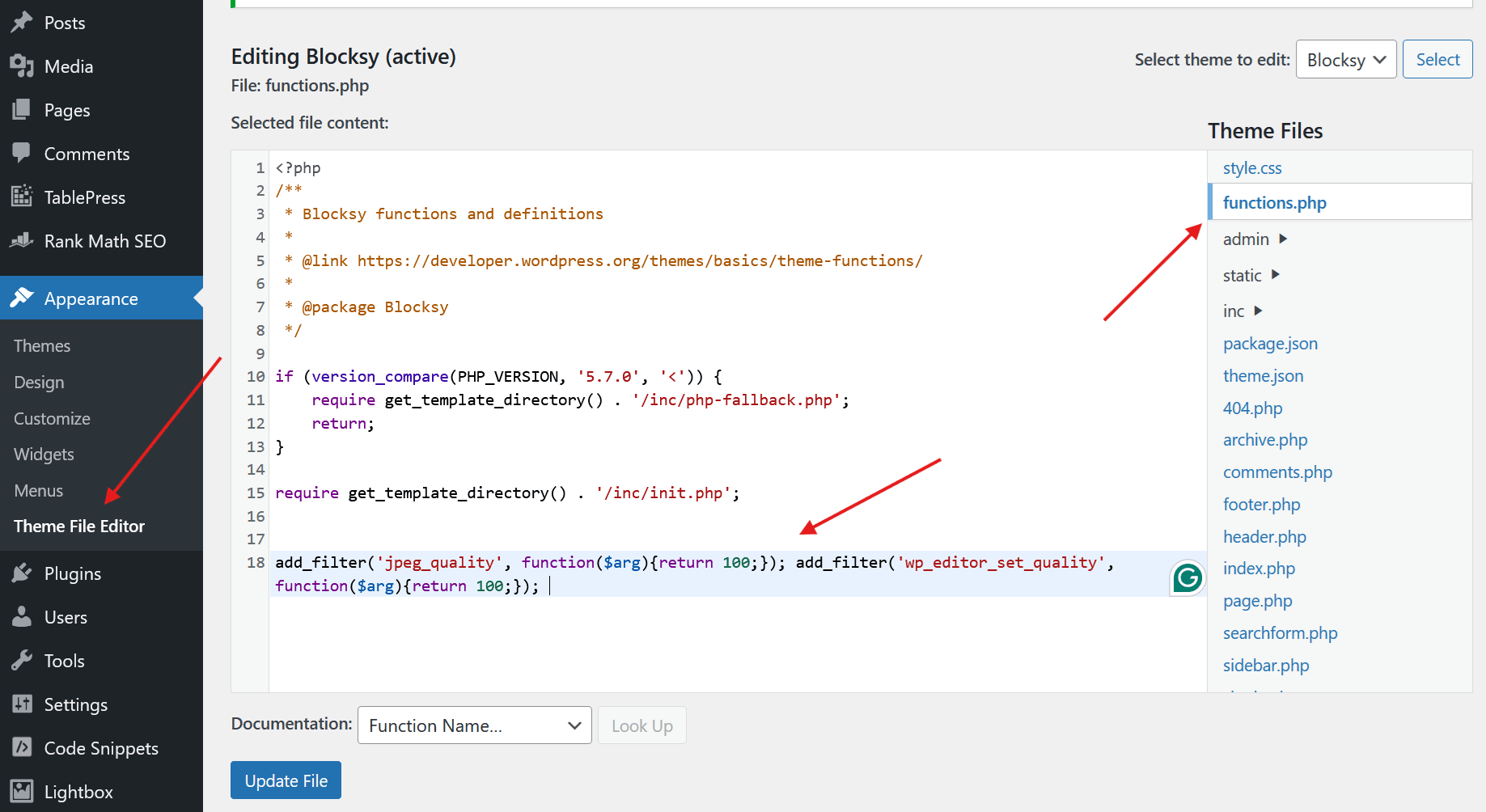Open the Customize menu entry

[x=51, y=418]
